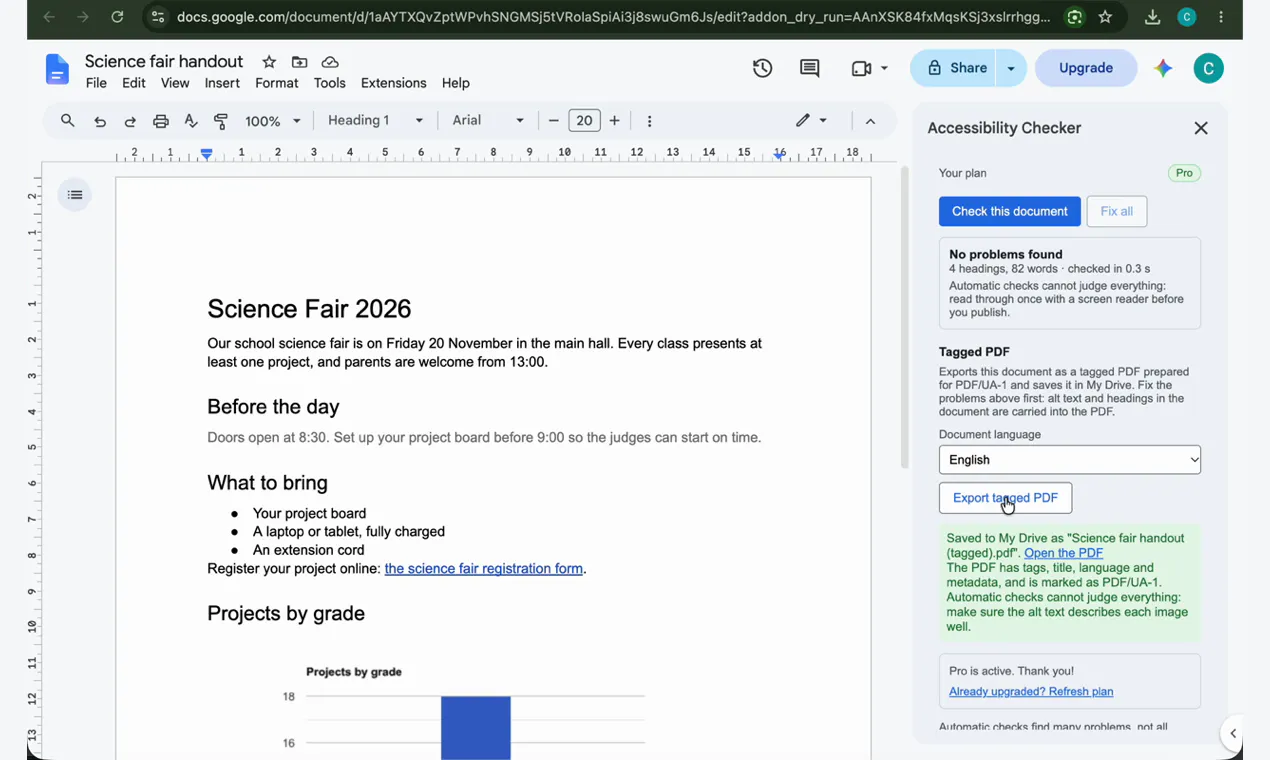Click the Check this document button
1270x760 pixels.
coord(1010,211)
